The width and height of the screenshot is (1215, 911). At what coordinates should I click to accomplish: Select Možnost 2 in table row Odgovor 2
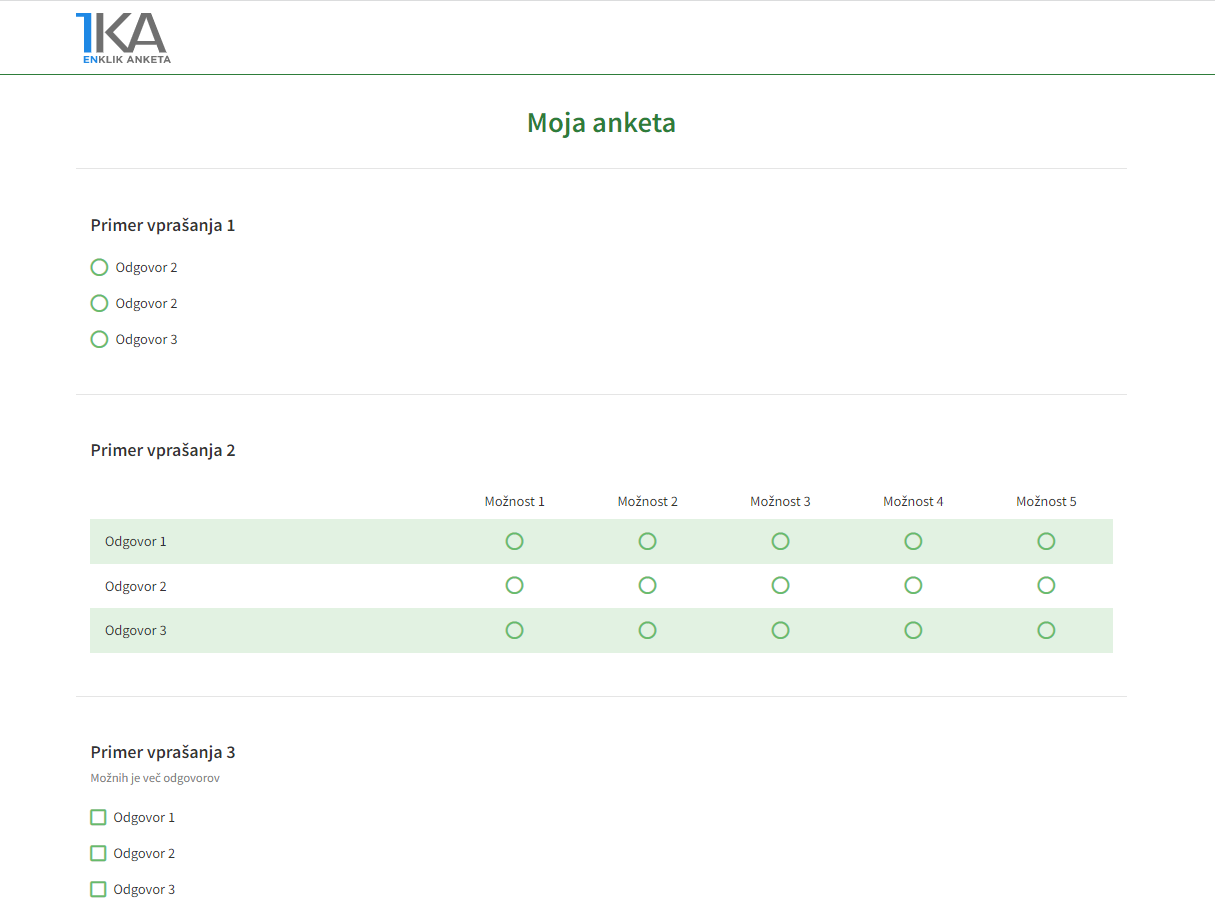pos(647,585)
